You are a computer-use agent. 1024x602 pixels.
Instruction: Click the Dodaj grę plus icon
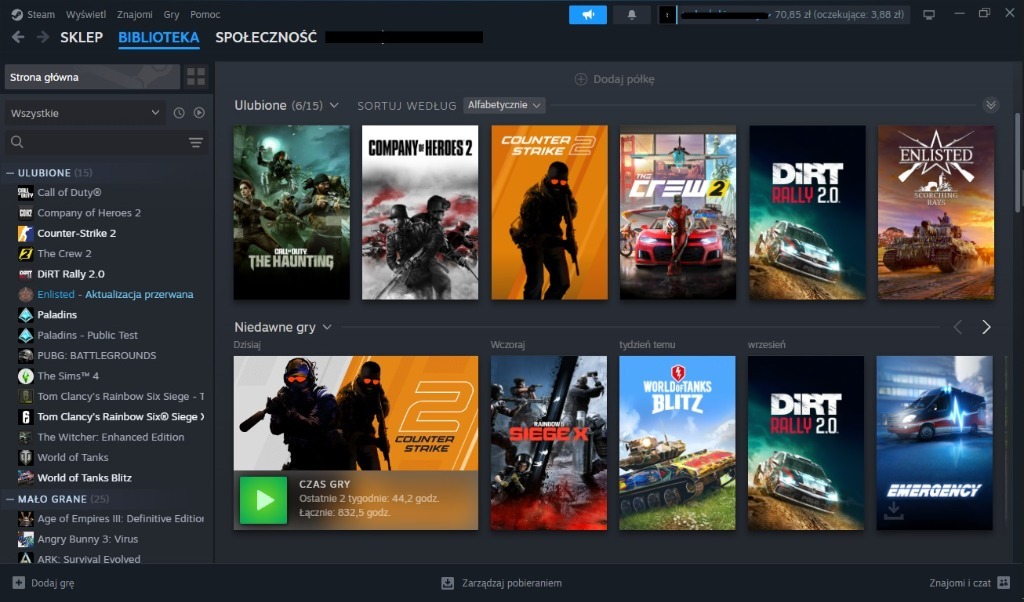pos(18,583)
